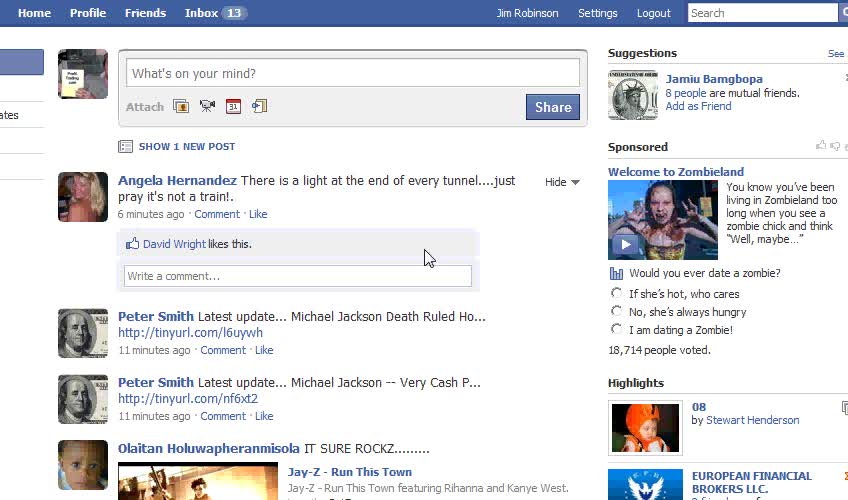Open Settings in top bar
Viewport: 848px width, 500px height.
(x=598, y=13)
